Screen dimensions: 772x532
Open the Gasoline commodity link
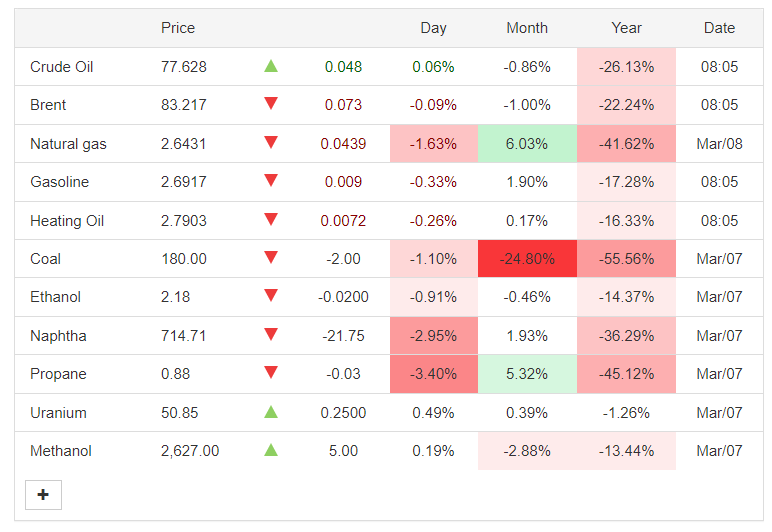[60, 182]
